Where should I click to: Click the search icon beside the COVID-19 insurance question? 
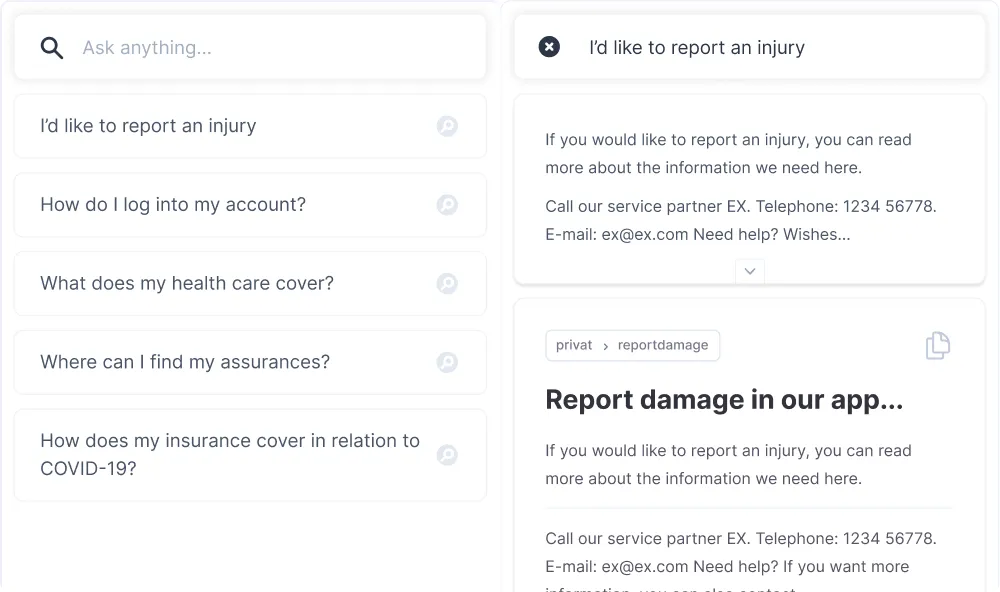pos(447,455)
